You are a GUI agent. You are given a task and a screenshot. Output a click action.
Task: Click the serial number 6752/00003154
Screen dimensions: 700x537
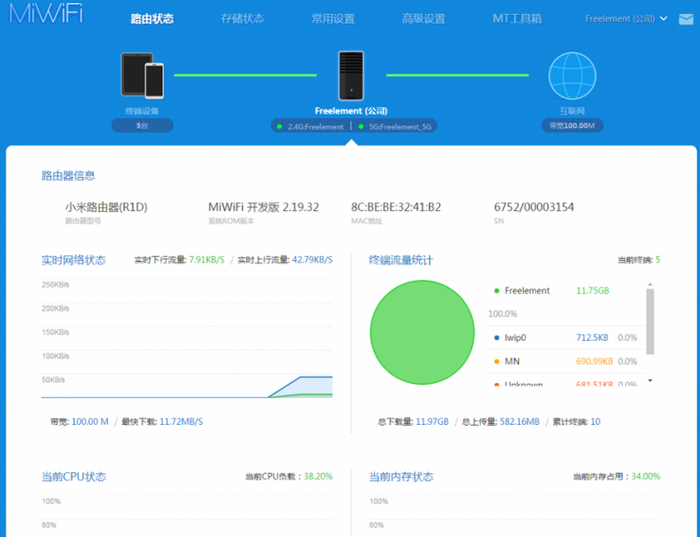534,207
